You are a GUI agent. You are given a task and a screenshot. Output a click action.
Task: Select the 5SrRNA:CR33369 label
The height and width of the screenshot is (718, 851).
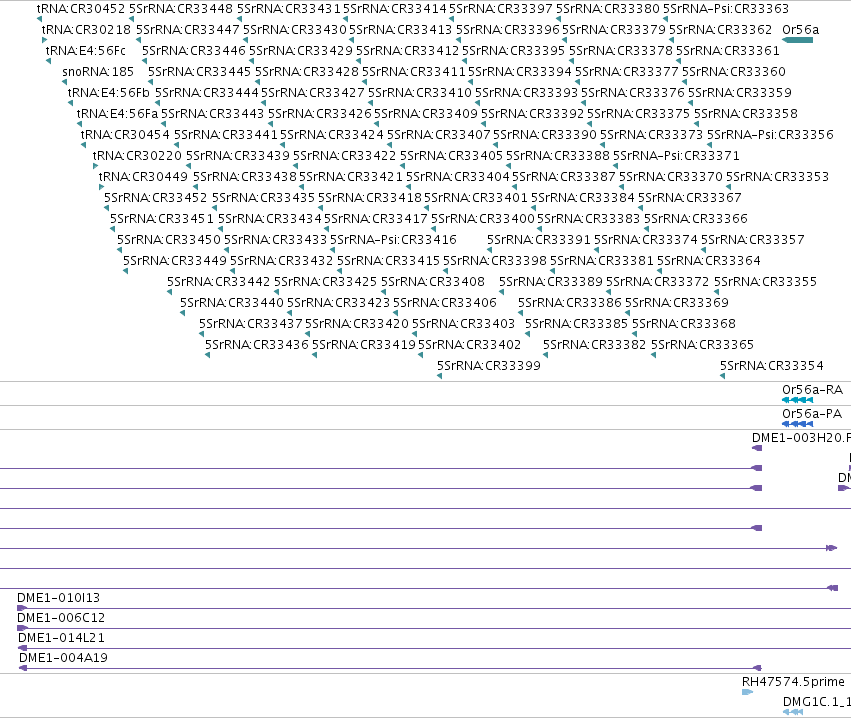[x=677, y=303]
